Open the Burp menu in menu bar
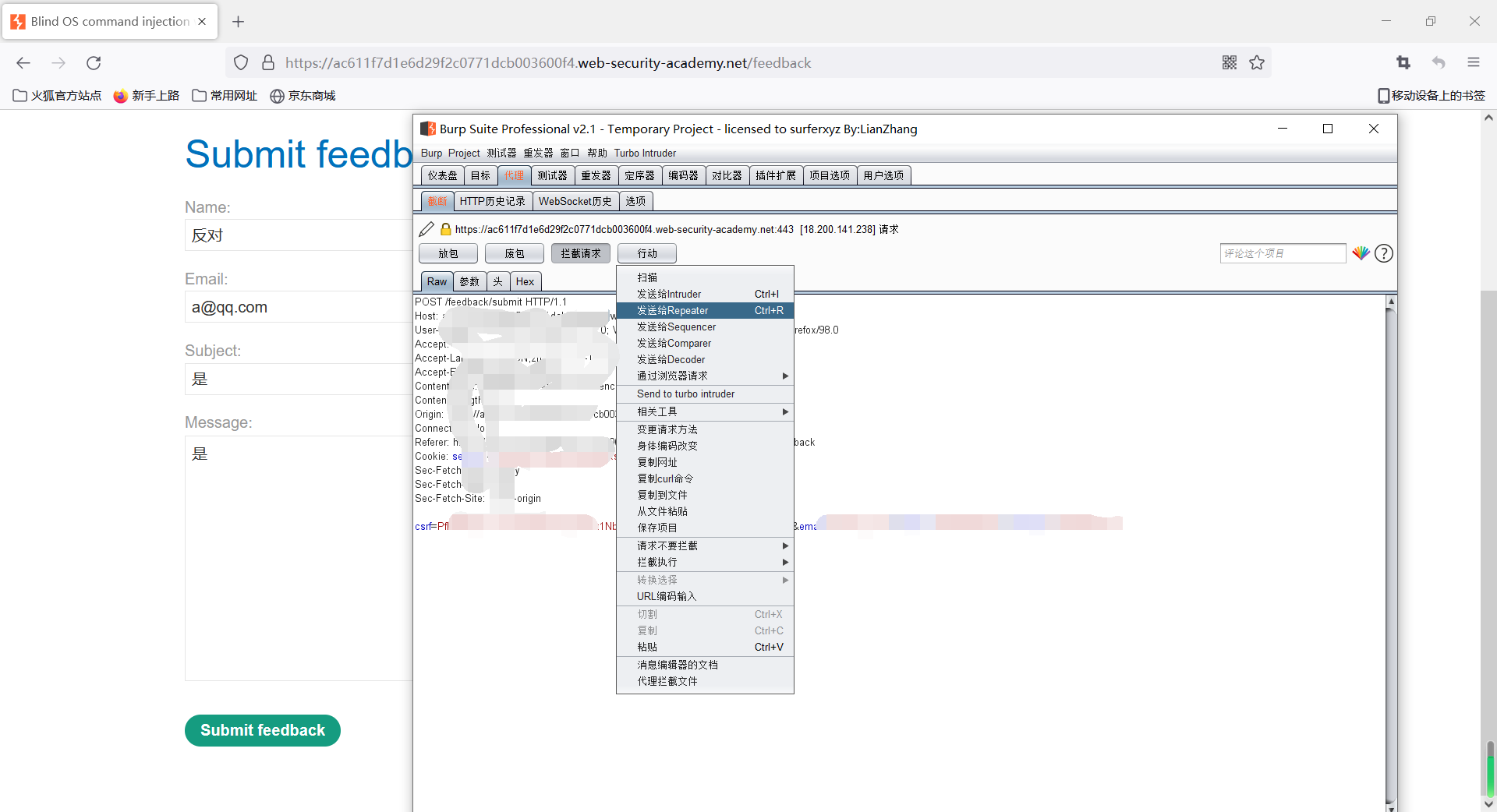1497x812 pixels. 431,153
